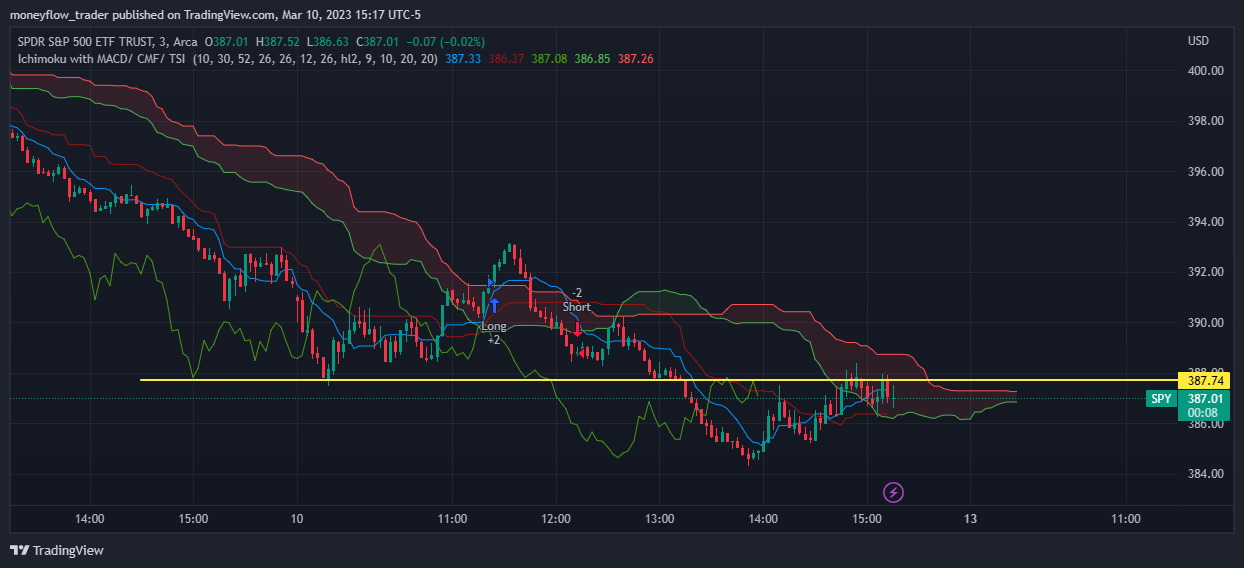
Task: Click the green 386.85 indicator value
Action: coord(593,59)
